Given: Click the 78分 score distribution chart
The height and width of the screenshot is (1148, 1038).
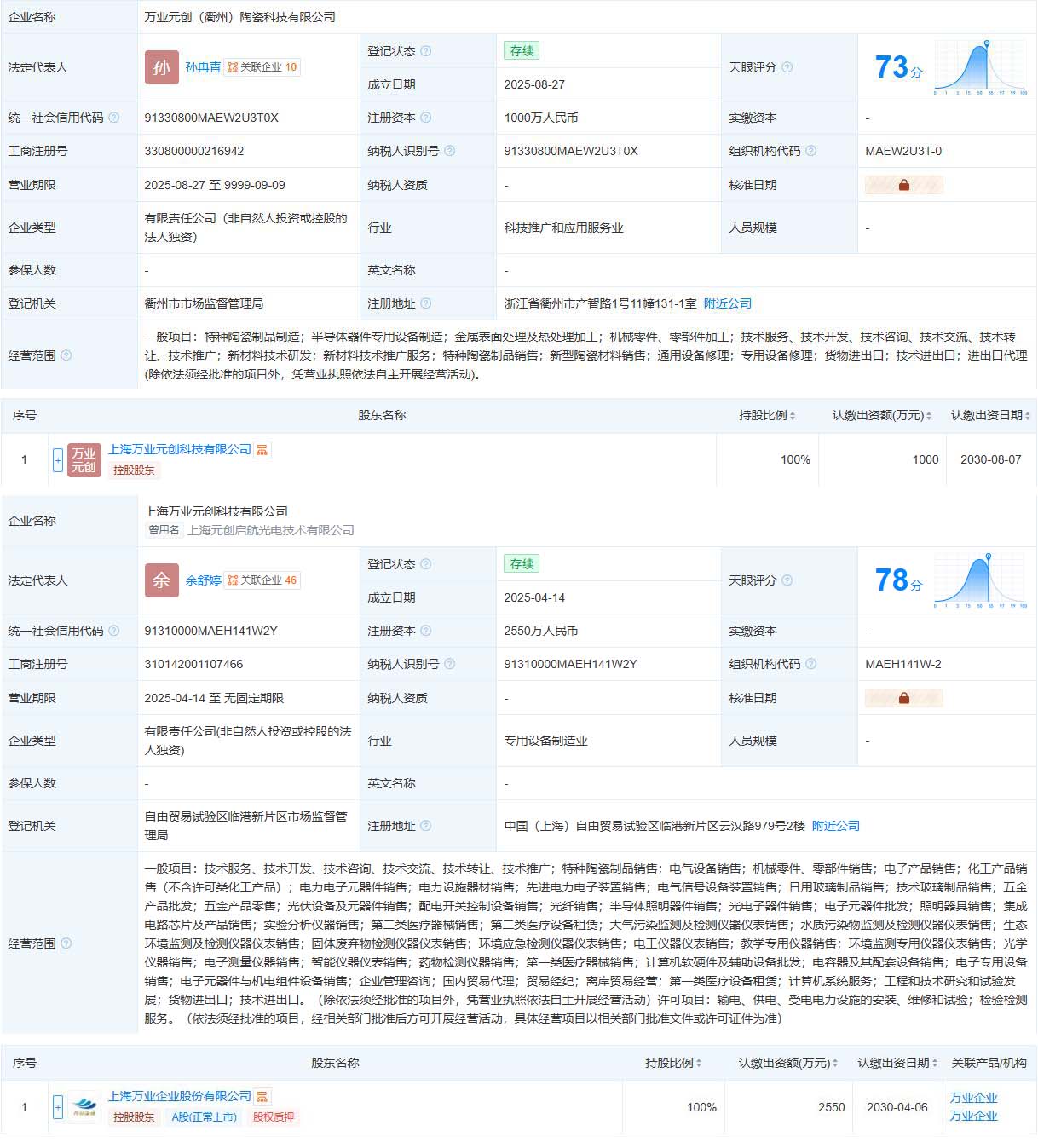Looking at the screenshot, I should [x=981, y=580].
